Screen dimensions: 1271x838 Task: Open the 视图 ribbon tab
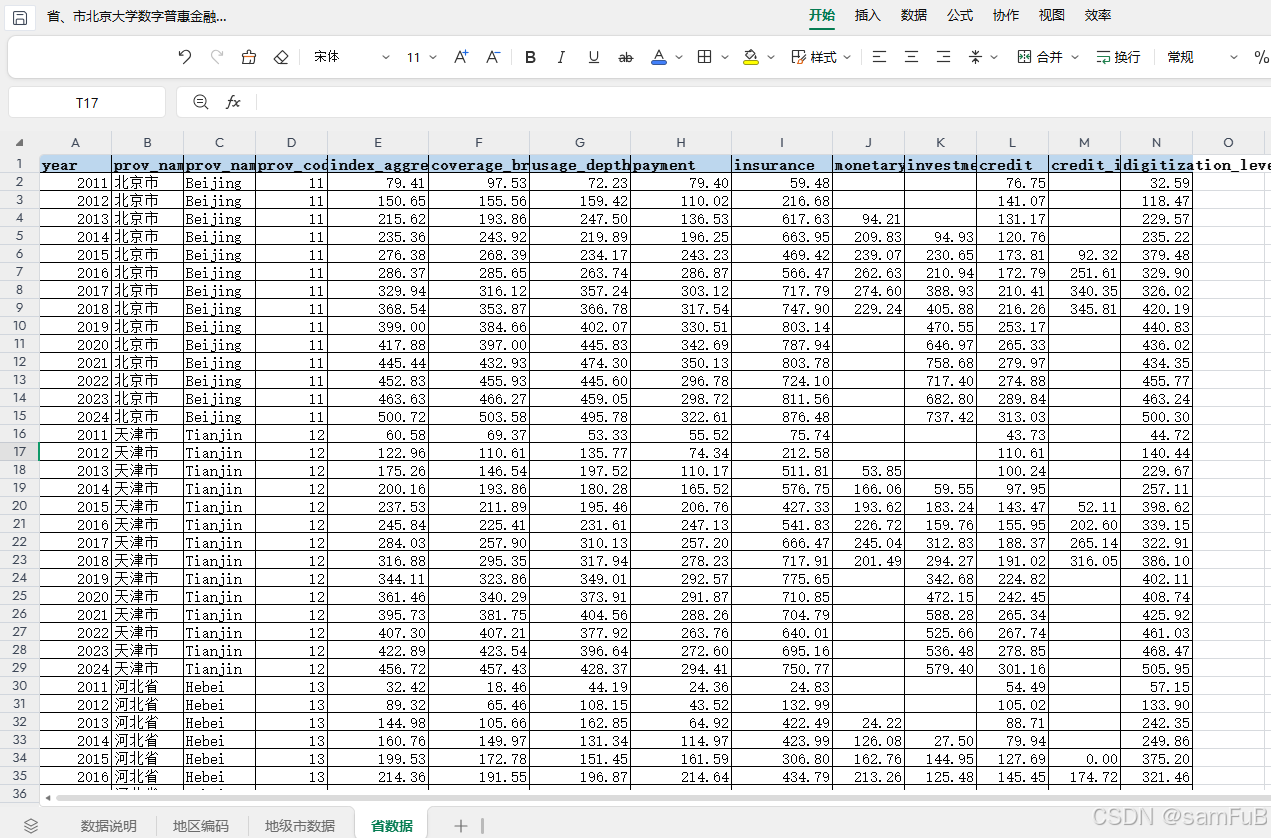pyautogui.click(x=1051, y=15)
